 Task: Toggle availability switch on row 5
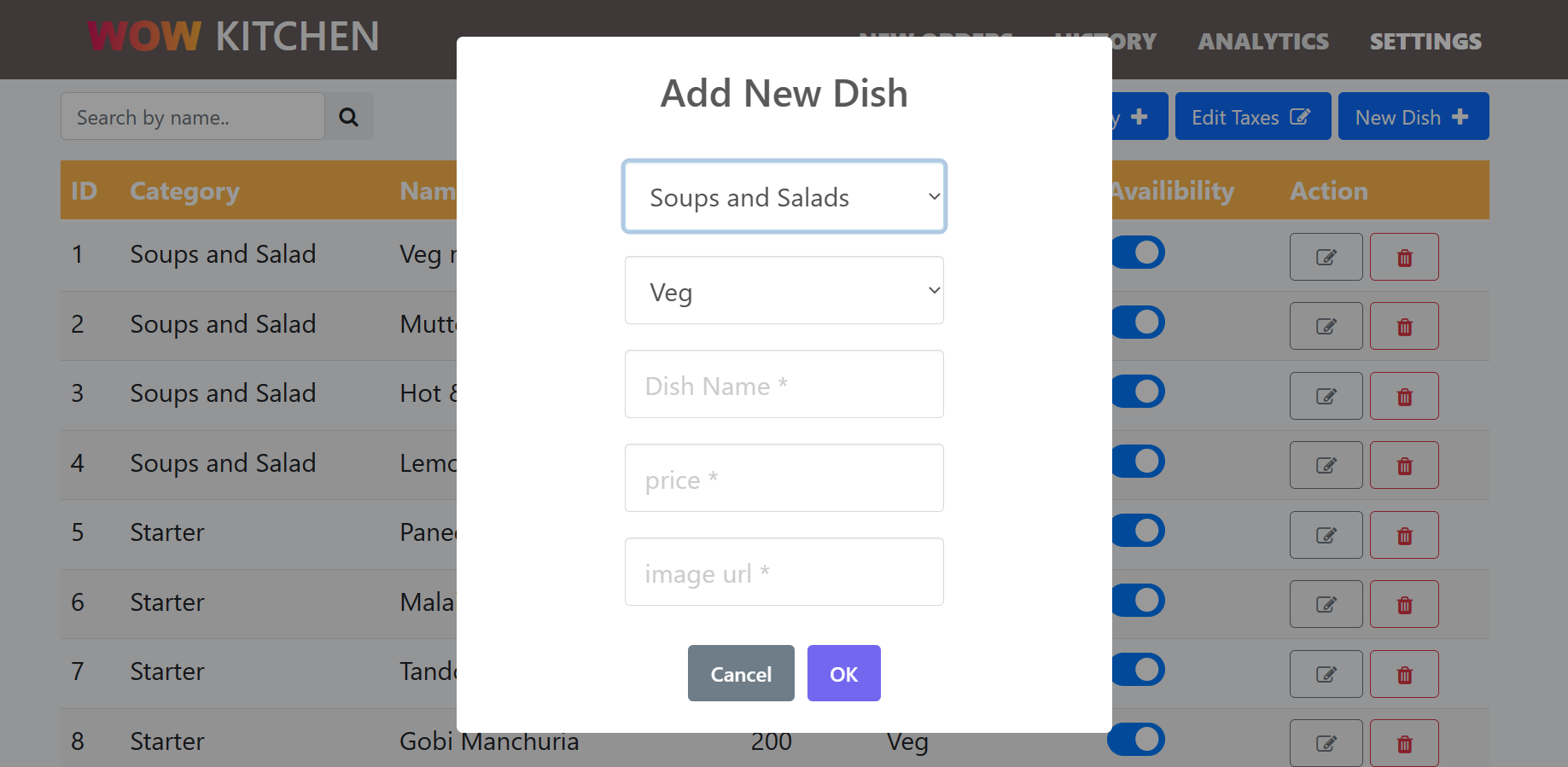[x=1138, y=531]
